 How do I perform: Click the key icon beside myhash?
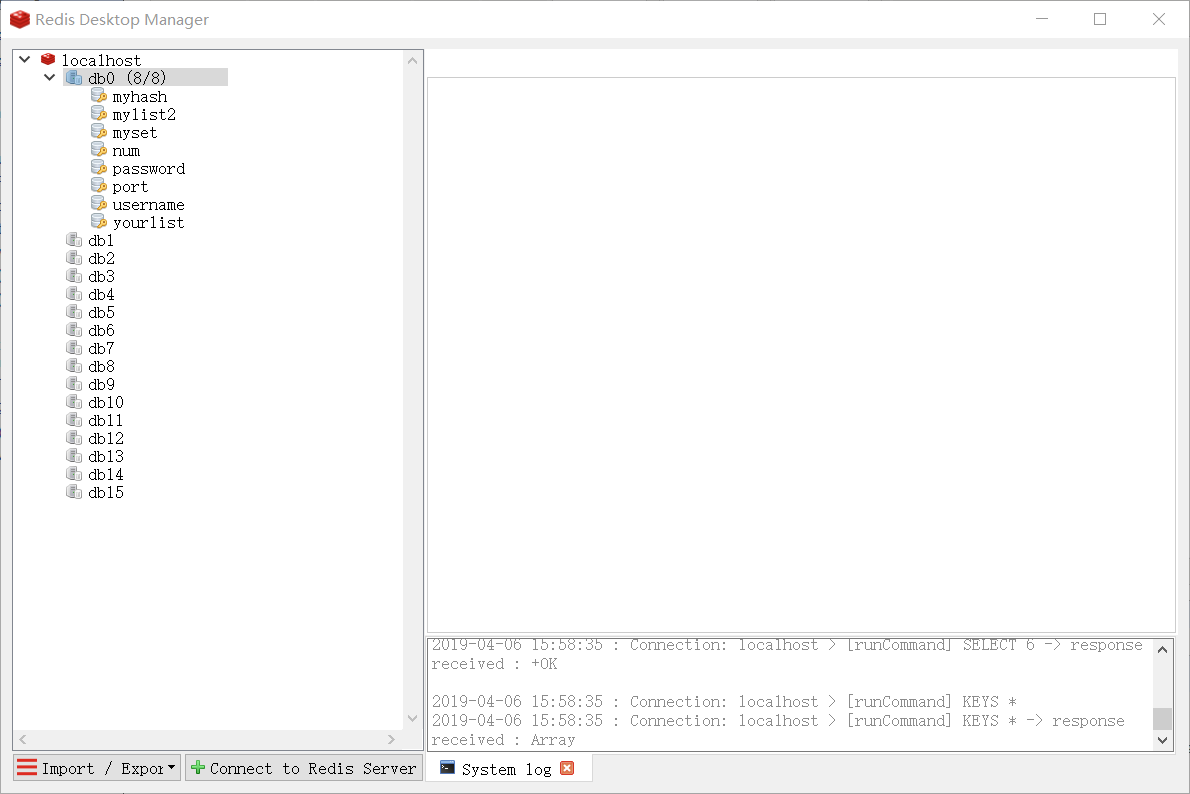99,96
